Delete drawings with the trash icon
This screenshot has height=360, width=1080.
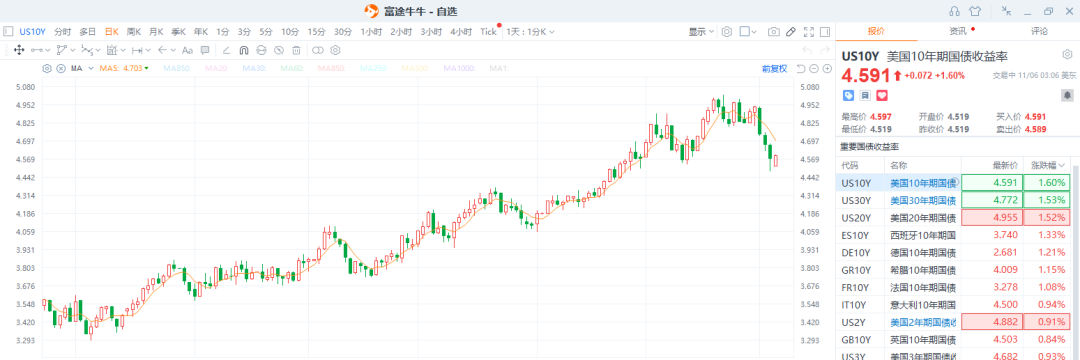(296, 50)
